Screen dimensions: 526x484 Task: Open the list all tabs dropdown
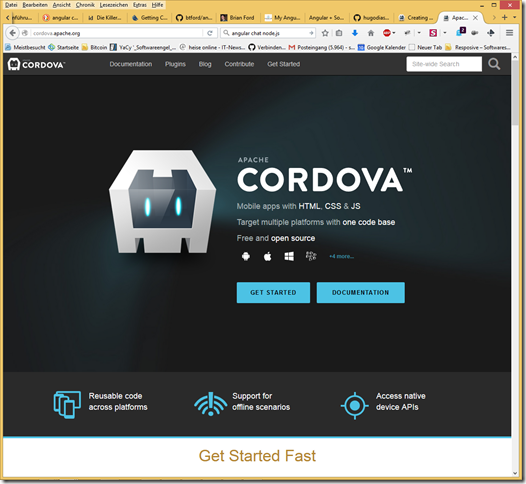point(515,17)
